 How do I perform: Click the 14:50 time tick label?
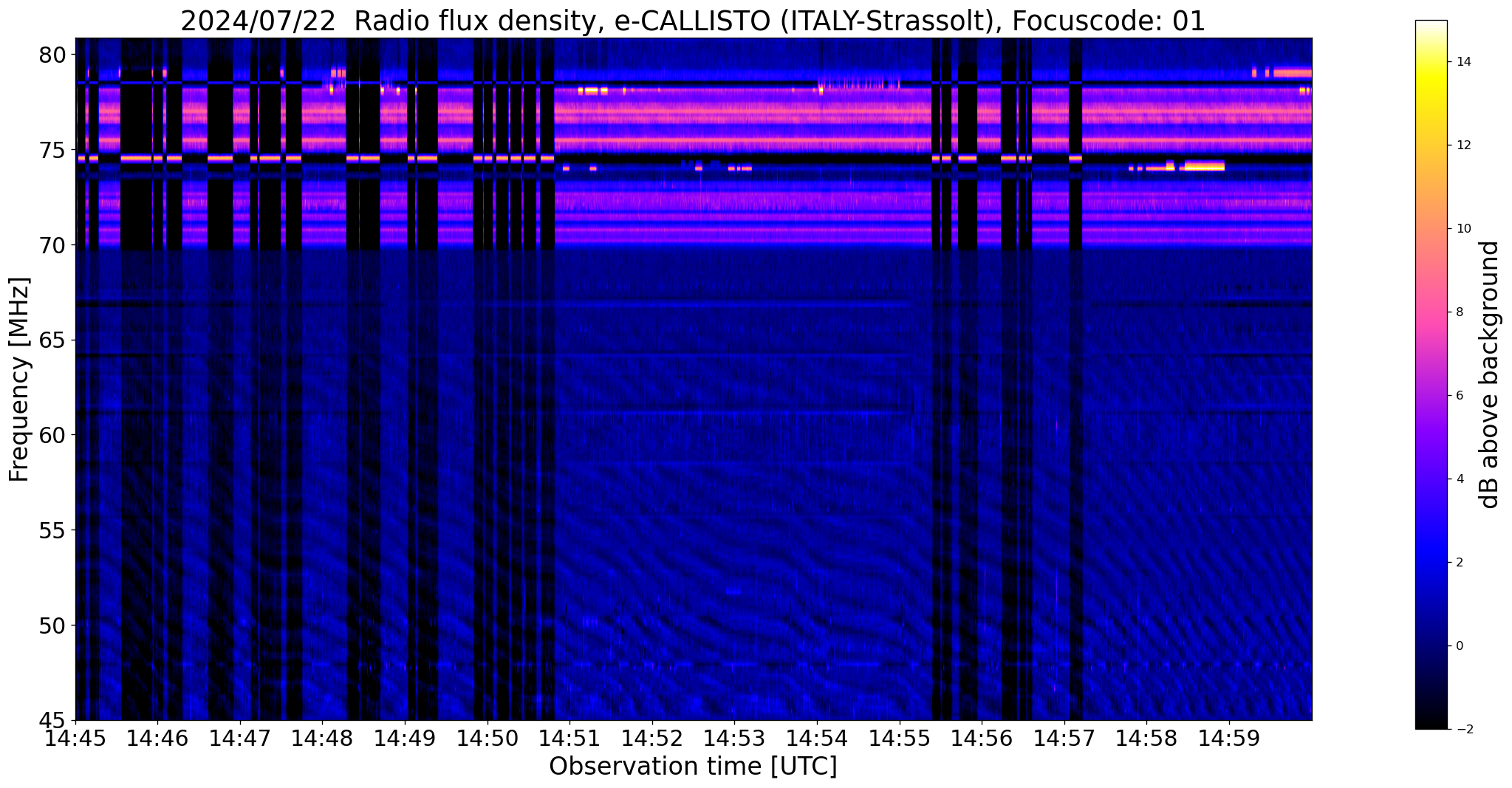[x=488, y=738]
